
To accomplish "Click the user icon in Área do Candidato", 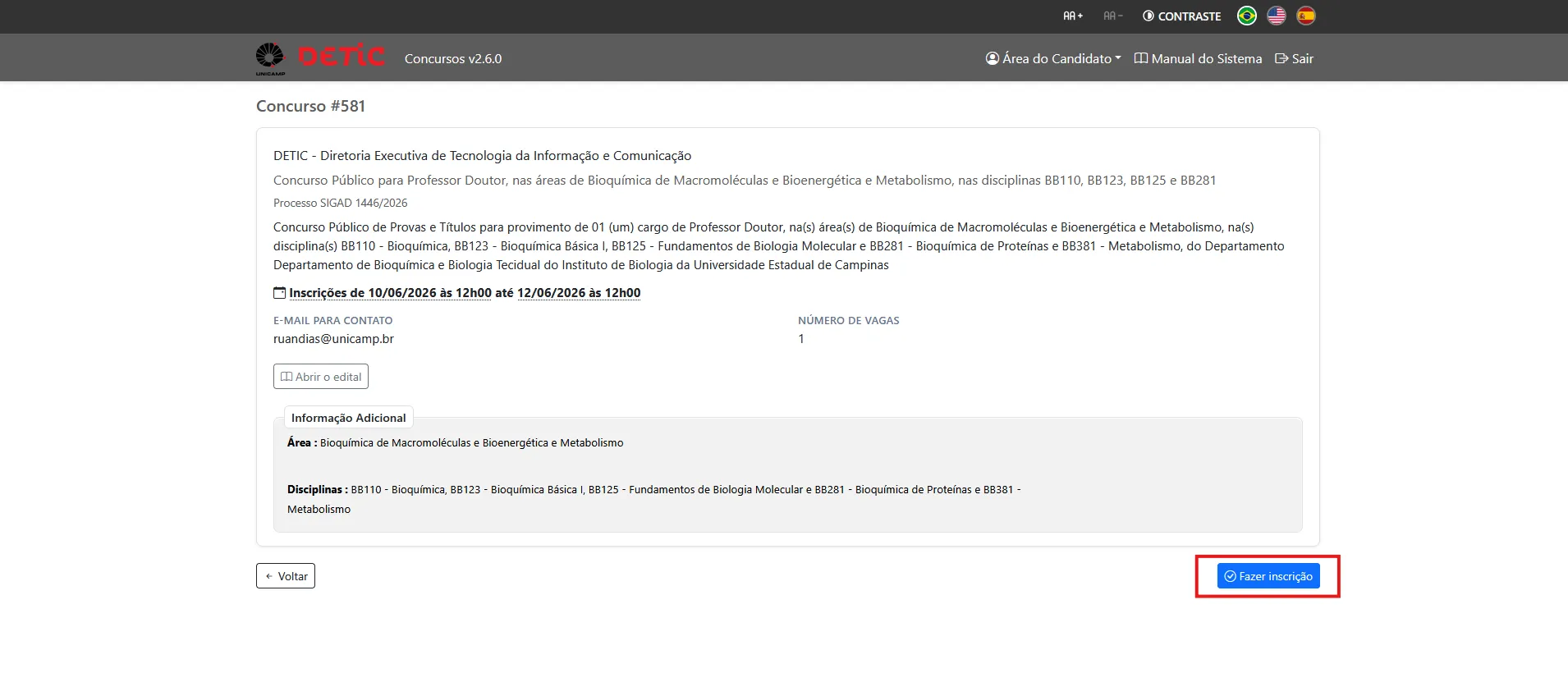I will pos(993,58).
